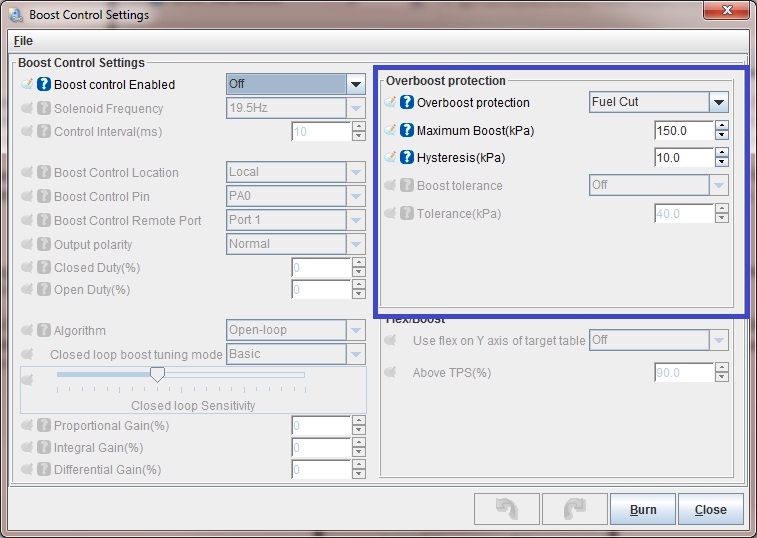Image resolution: width=757 pixels, height=538 pixels.
Task: Decrease Hysteresis value with the down arrow
Action: pos(722,163)
